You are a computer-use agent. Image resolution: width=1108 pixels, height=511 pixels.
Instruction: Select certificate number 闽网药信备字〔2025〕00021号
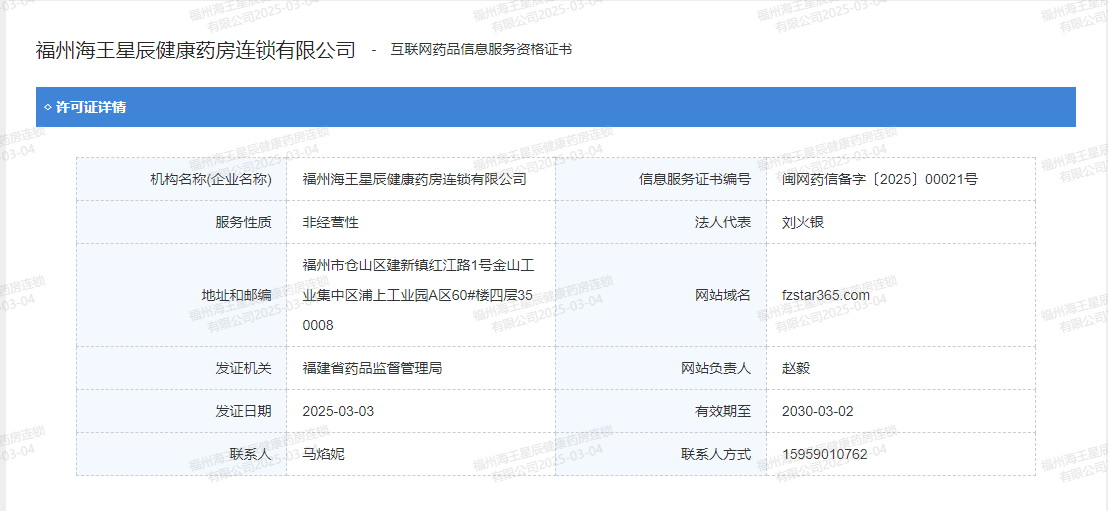880,180
